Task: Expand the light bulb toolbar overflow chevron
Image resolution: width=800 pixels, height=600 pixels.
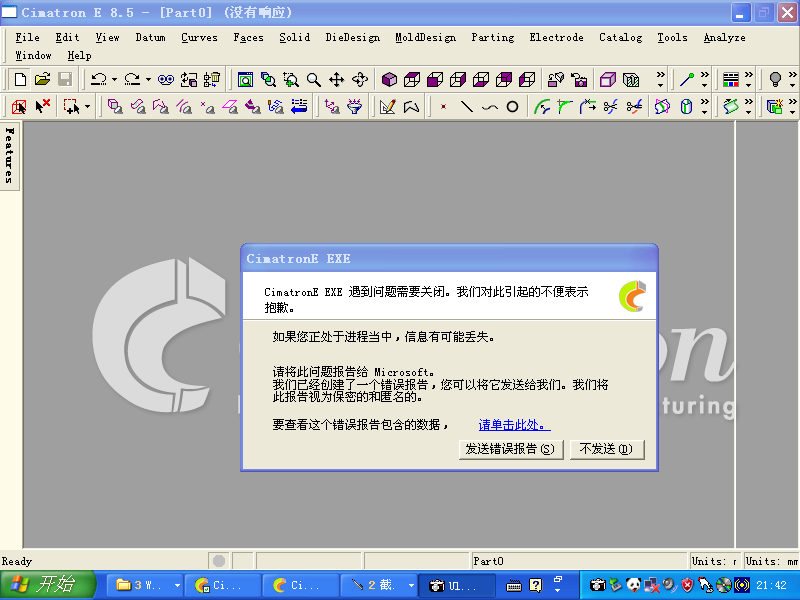Action: click(792, 79)
